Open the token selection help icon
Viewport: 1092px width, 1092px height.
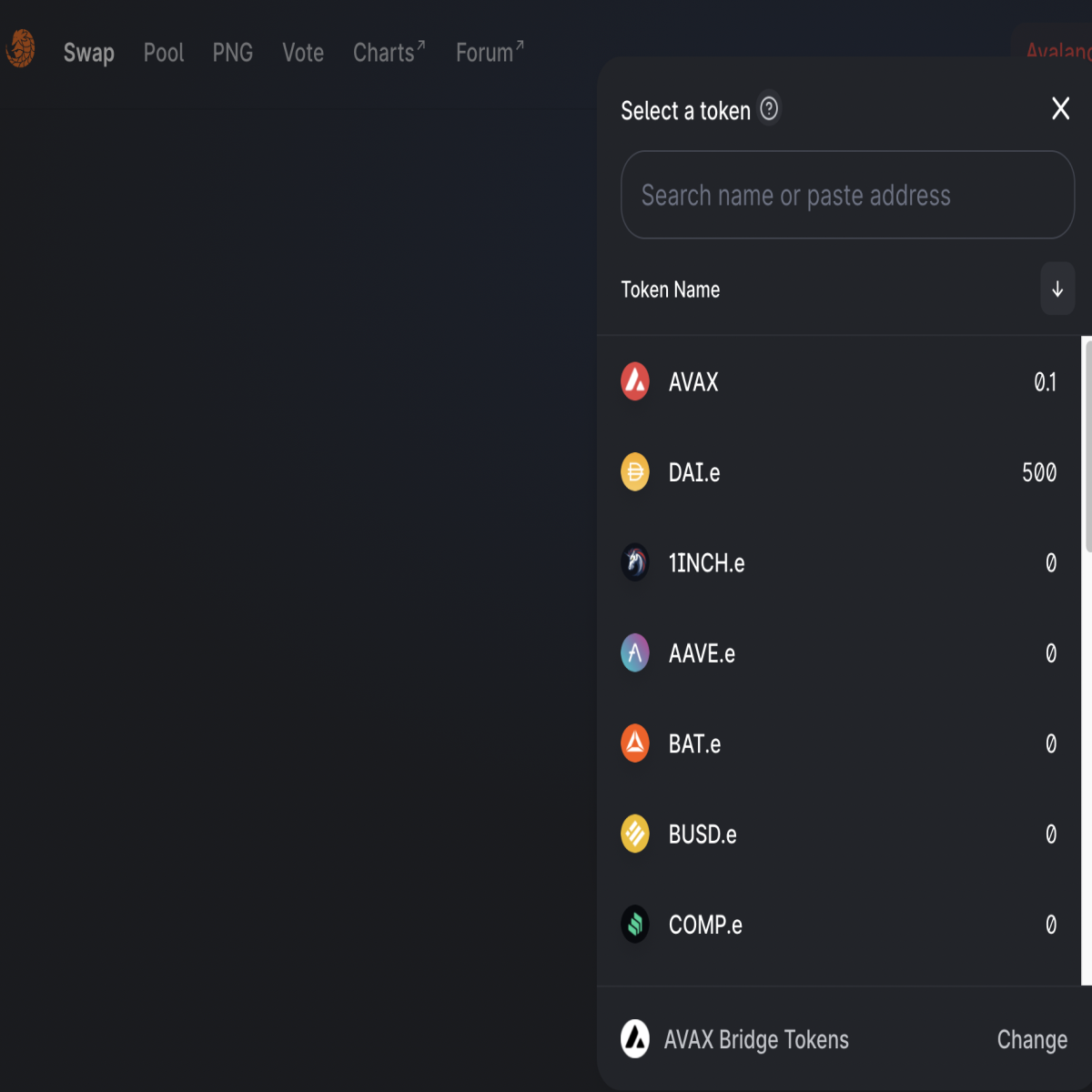[770, 109]
